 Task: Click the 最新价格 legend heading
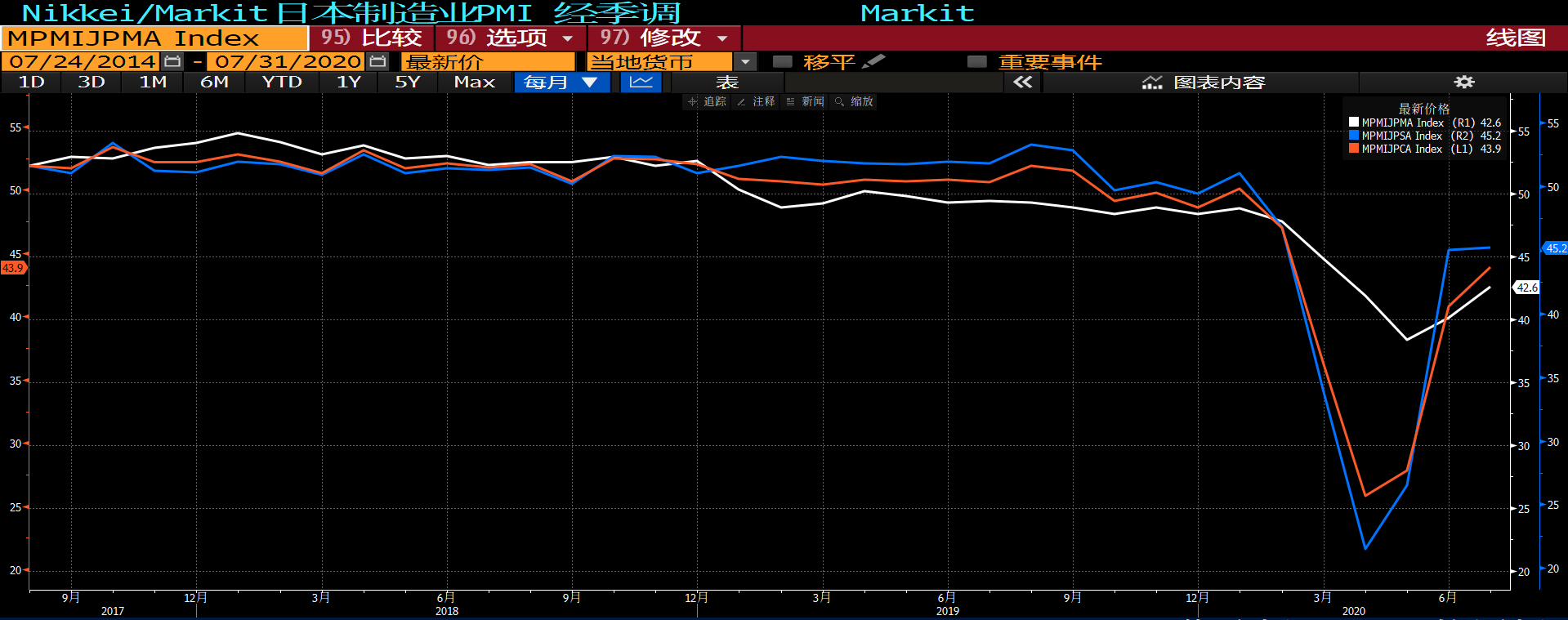click(x=1424, y=109)
